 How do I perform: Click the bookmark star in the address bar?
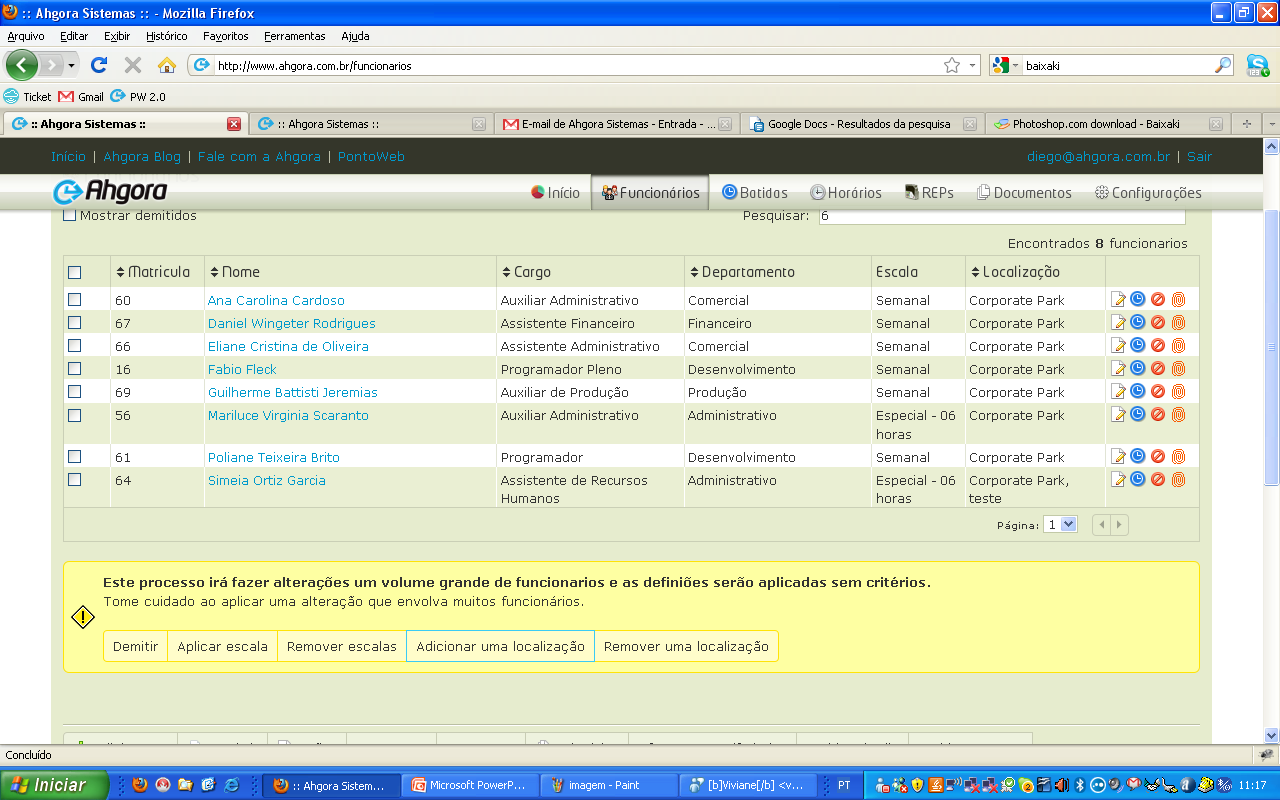[952, 65]
